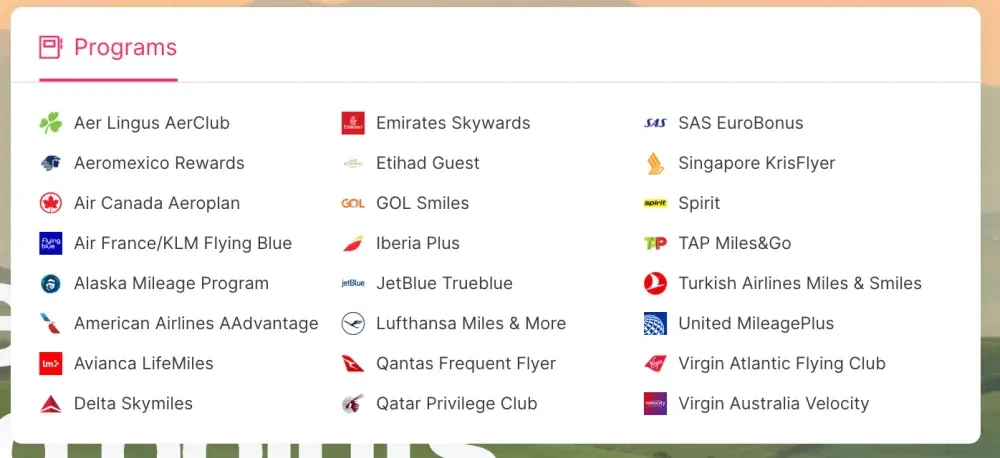Click the Programs tab icon

50,47
